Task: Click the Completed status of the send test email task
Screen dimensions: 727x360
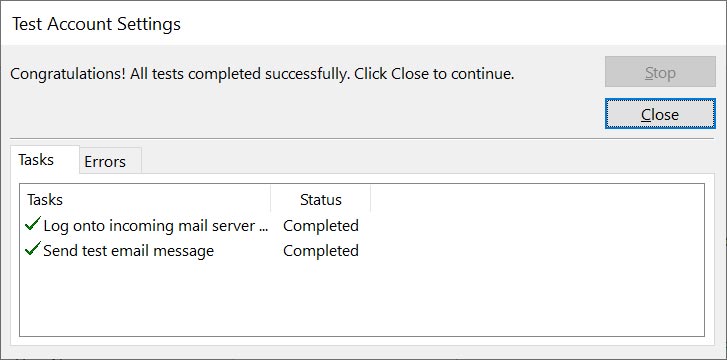Action: point(321,251)
